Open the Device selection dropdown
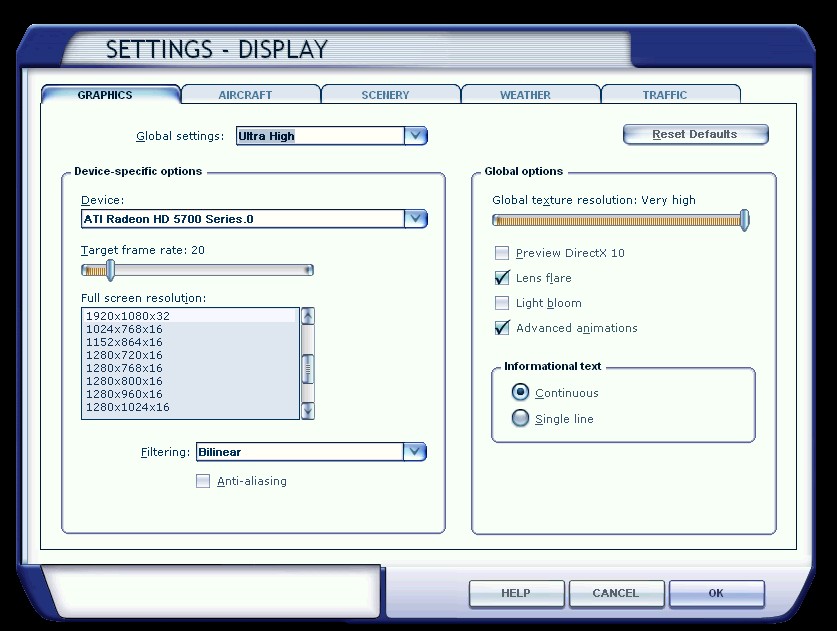Viewport: 837px width, 631px height. (415, 219)
